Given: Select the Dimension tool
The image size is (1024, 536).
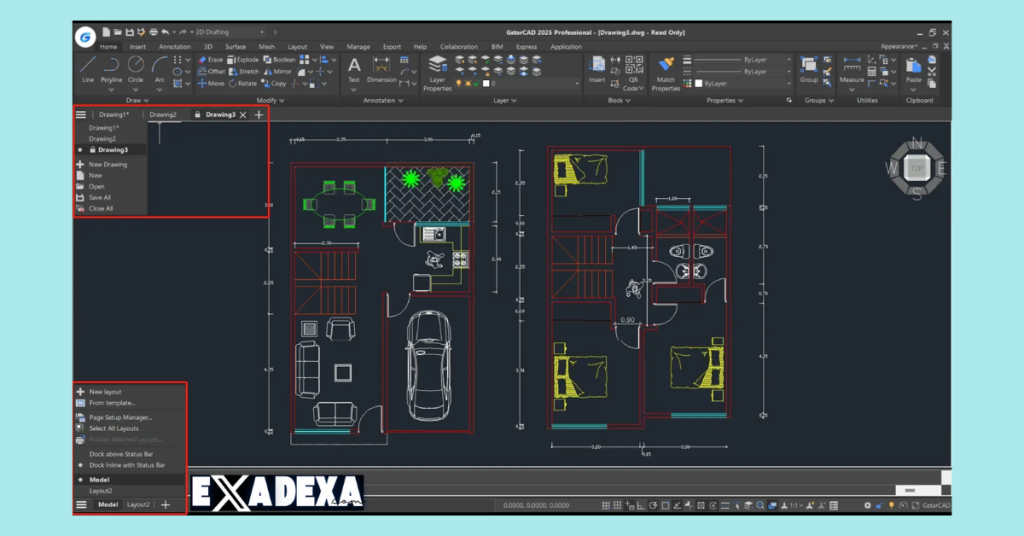Looking at the screenshot, I should pos(381,69).
